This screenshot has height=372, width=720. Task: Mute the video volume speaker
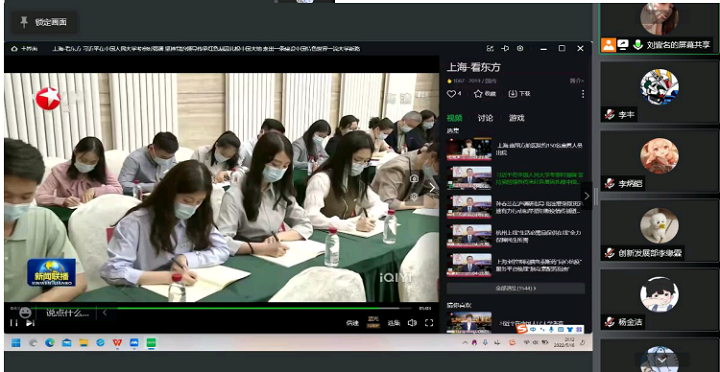pyautogui.click(x=412, y=323)
